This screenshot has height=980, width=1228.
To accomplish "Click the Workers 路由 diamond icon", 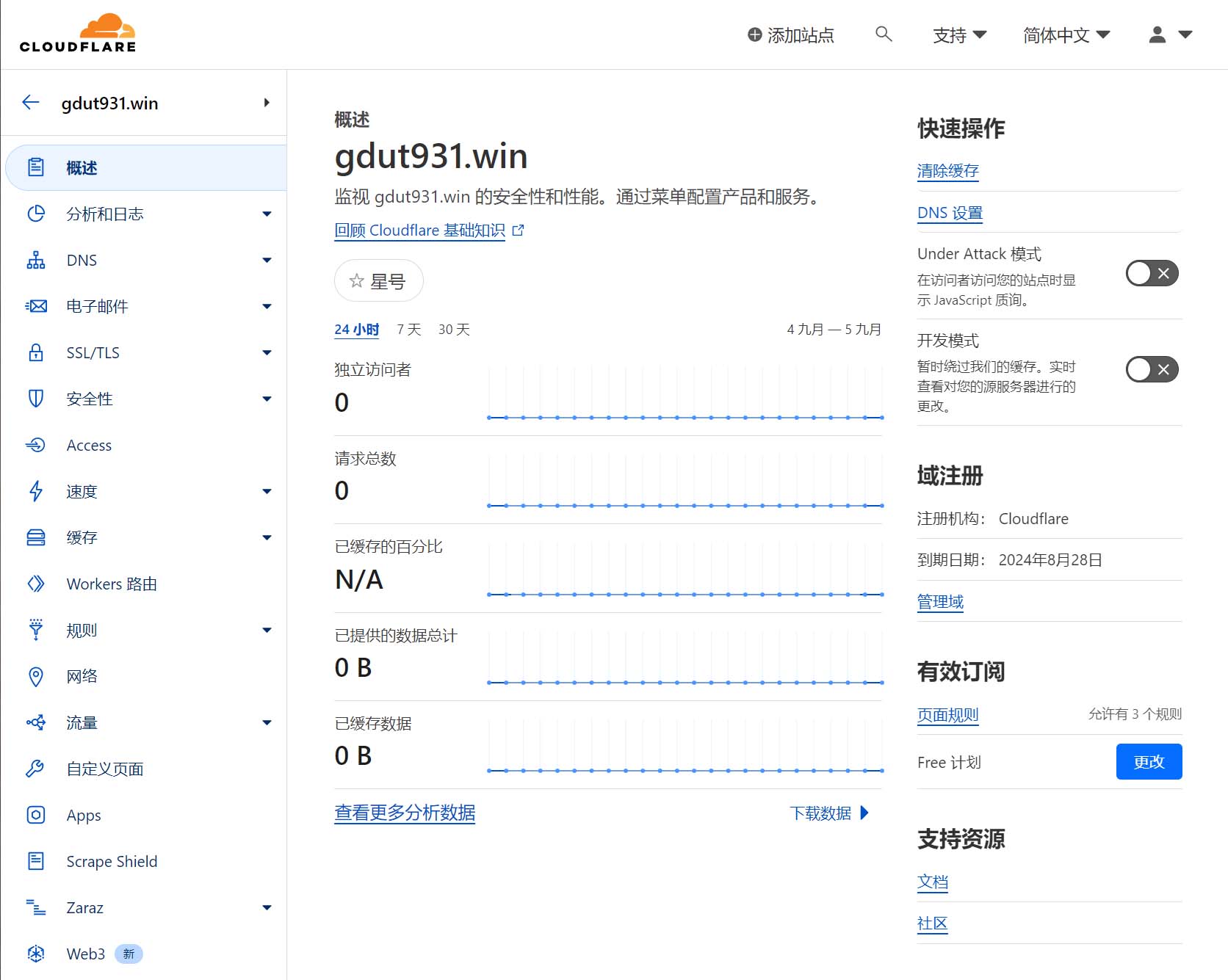I will [36, 584].
